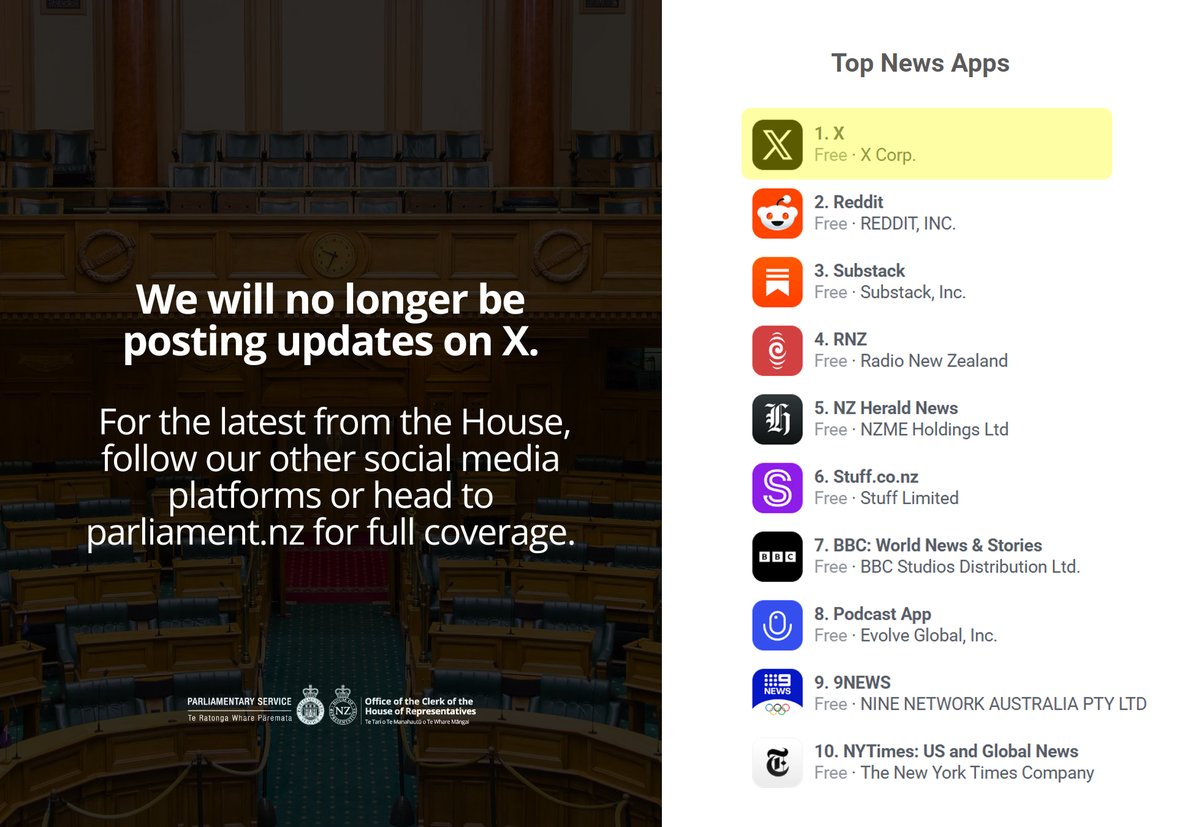
Task: Click the 'For the latest from the House' paragraph
Action: click(x=331, y=477)
